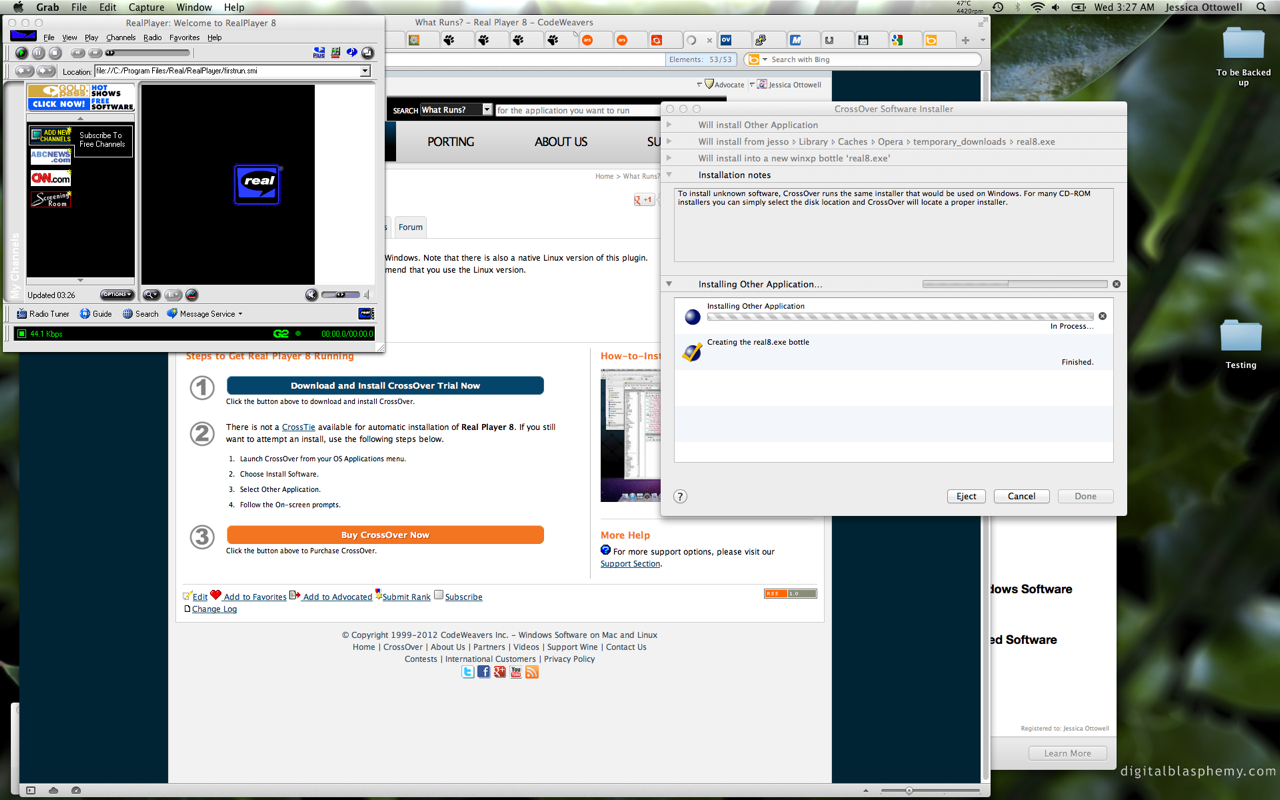Click Download and Install CrossOver Trial Now
The height and width of the screenshot is (800, 1280).
tap(385, 386)
